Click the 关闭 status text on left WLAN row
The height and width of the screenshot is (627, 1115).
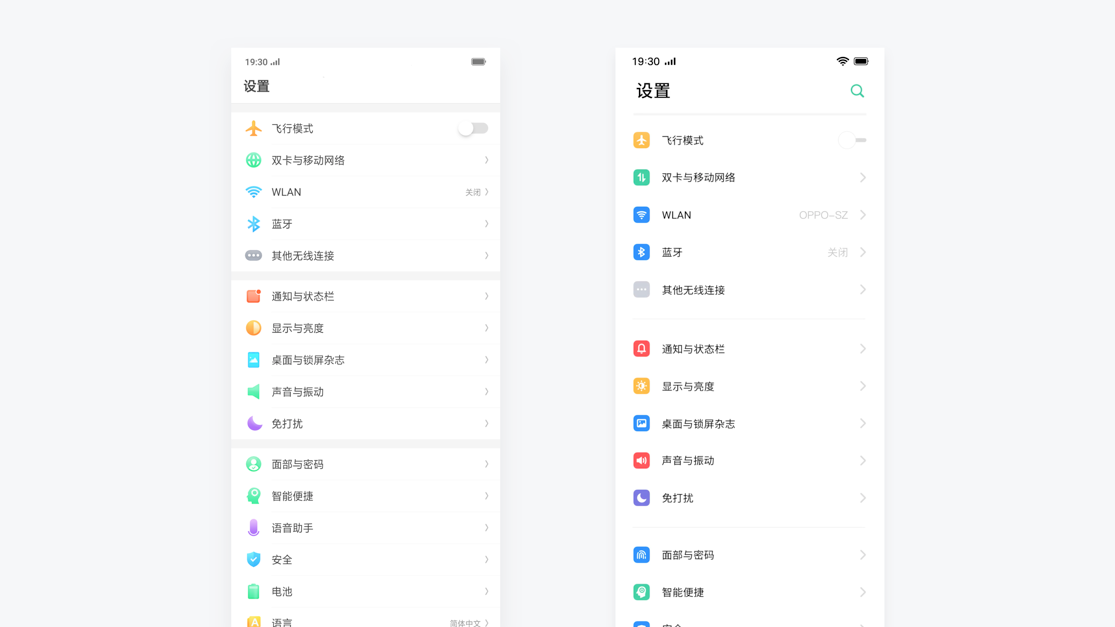(x=472, y=192)
